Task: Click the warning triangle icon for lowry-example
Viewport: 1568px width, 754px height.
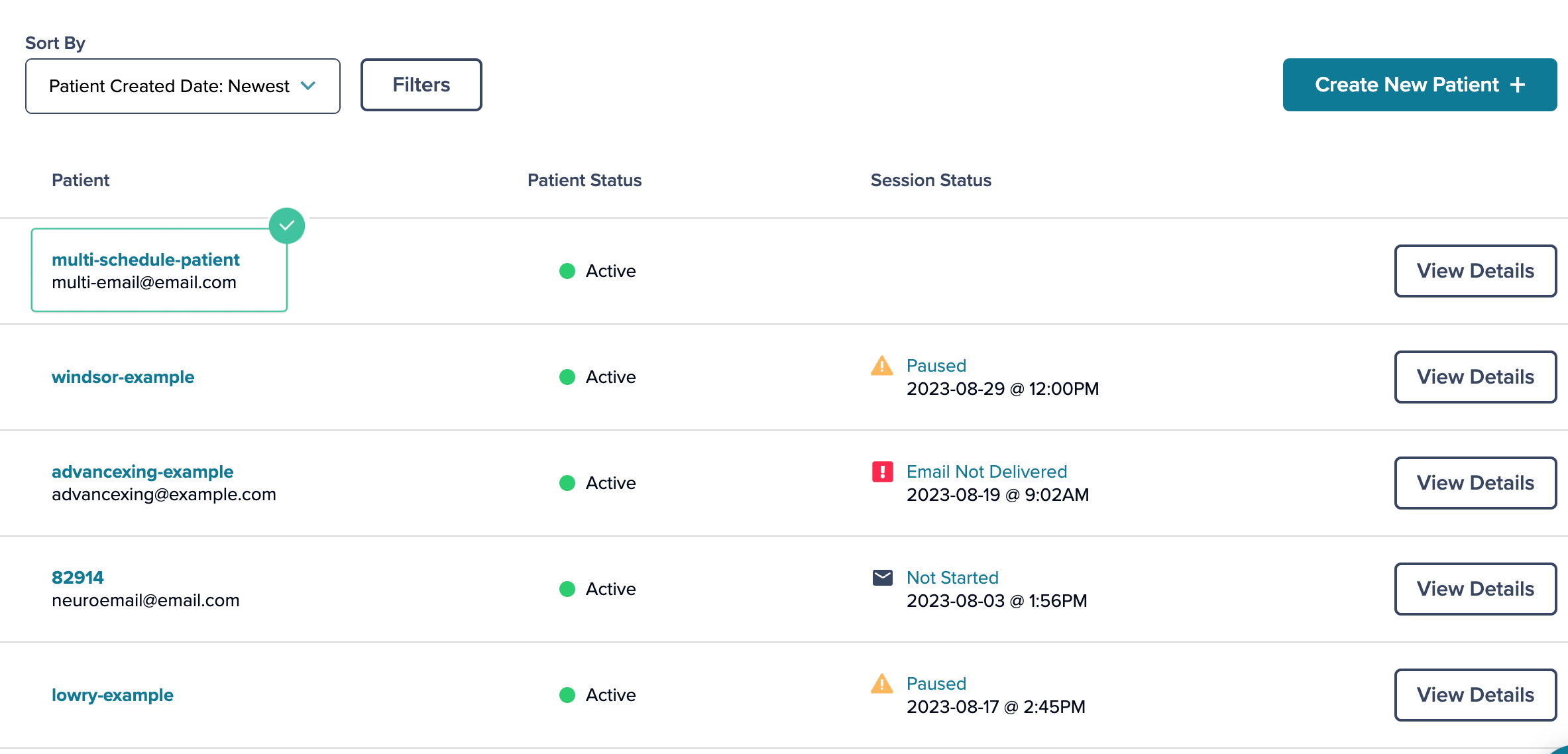Action: pos(882,684)
